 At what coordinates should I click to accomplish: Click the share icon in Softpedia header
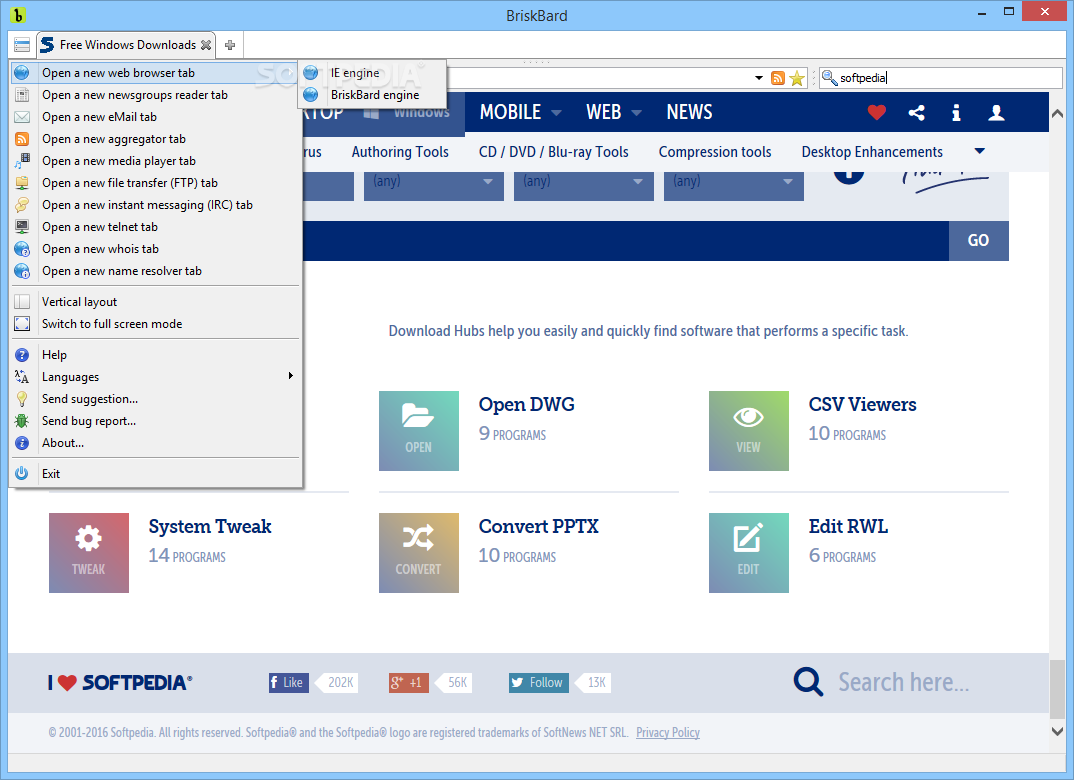pos(916,112)
